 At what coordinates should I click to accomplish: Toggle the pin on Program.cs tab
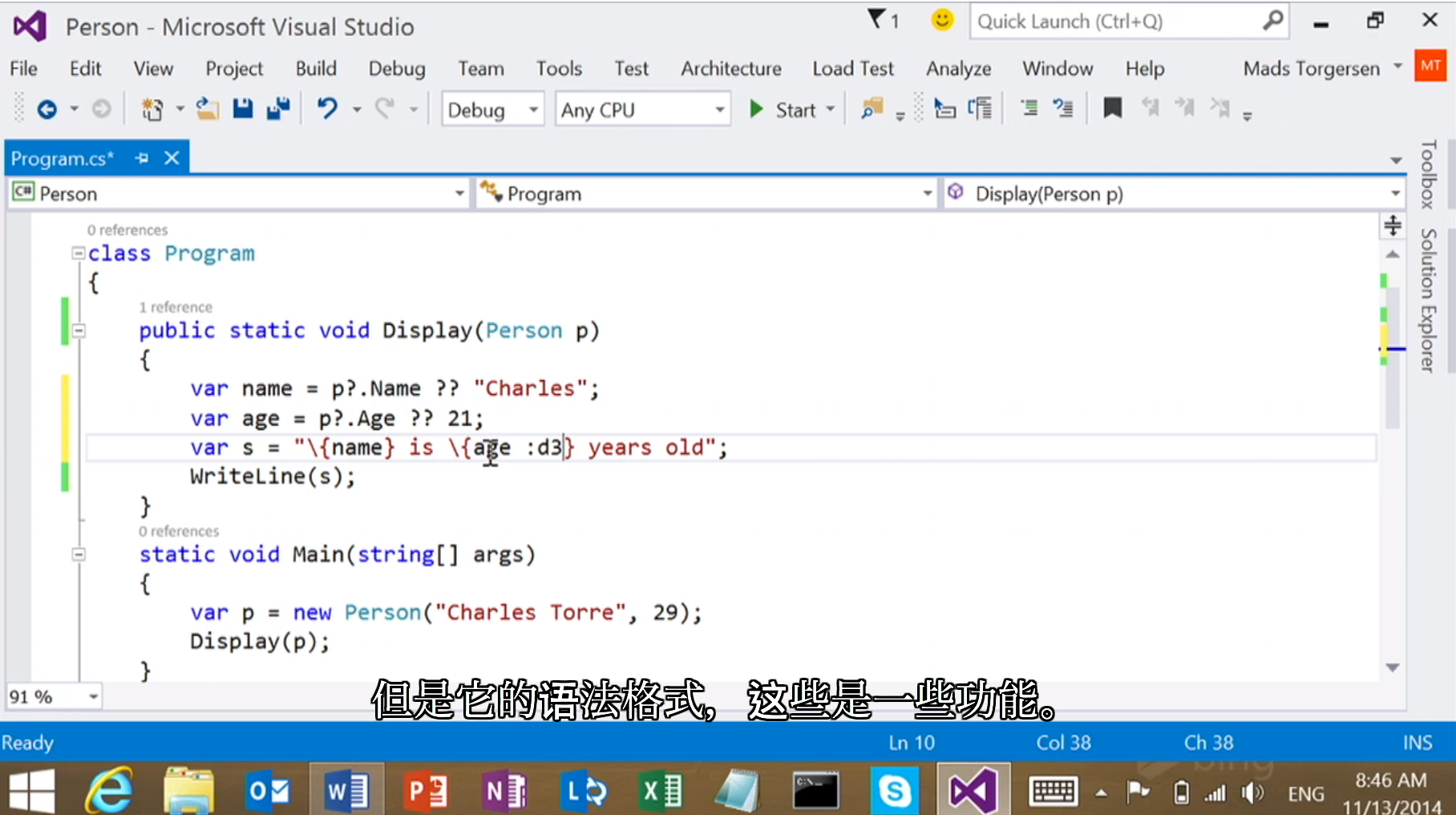point(142,158)
